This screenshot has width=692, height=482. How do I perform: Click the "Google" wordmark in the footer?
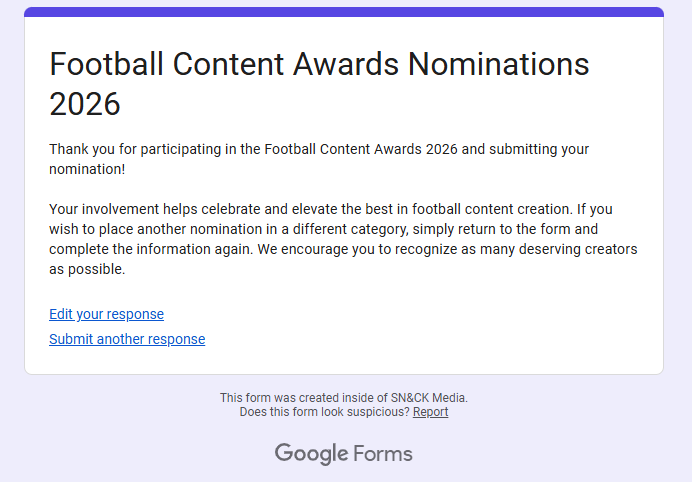312,454
